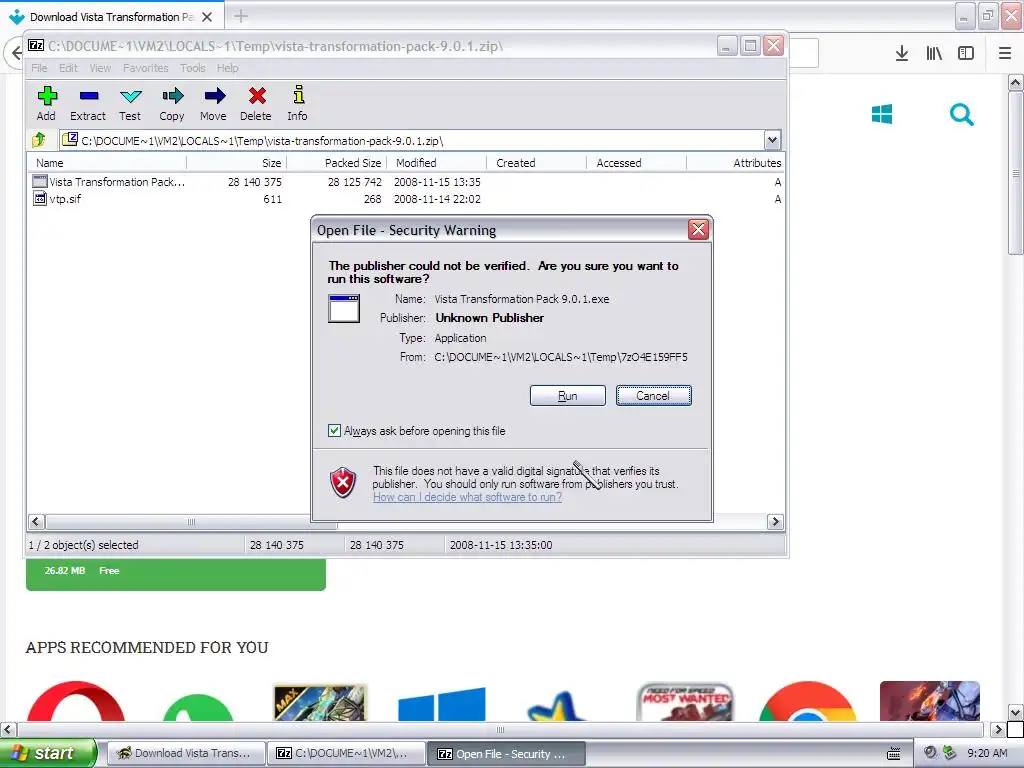Click the keyboard icon in system tray
This screenshot has width=1024, height=768.
[894, 753]
